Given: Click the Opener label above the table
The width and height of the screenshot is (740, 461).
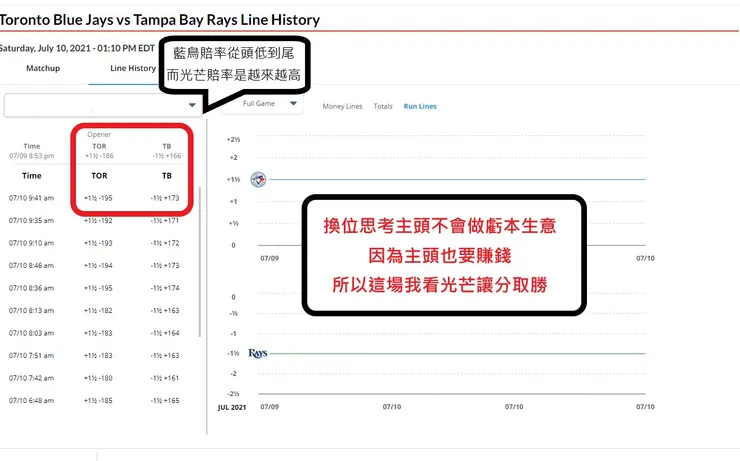Looking at the screenshot, I should (x=99, y=134).
